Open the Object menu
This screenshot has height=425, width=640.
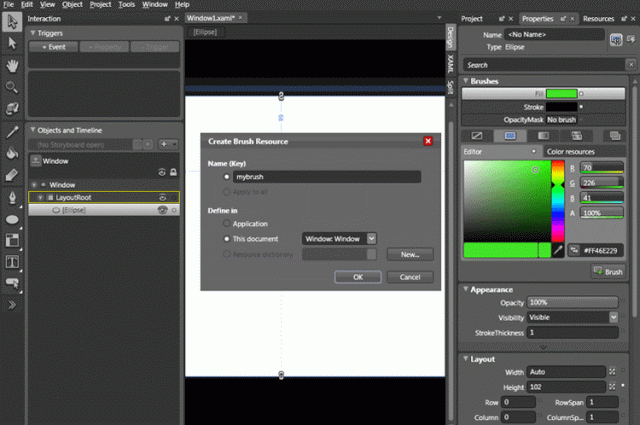click(72, 4)
